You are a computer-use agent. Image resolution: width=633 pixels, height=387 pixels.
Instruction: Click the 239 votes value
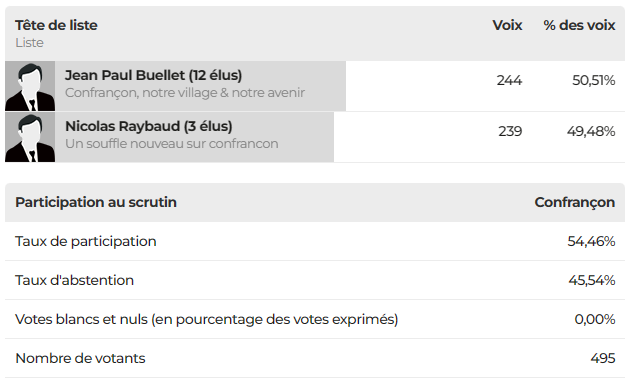pyautogui.click(x=510, y=131)
